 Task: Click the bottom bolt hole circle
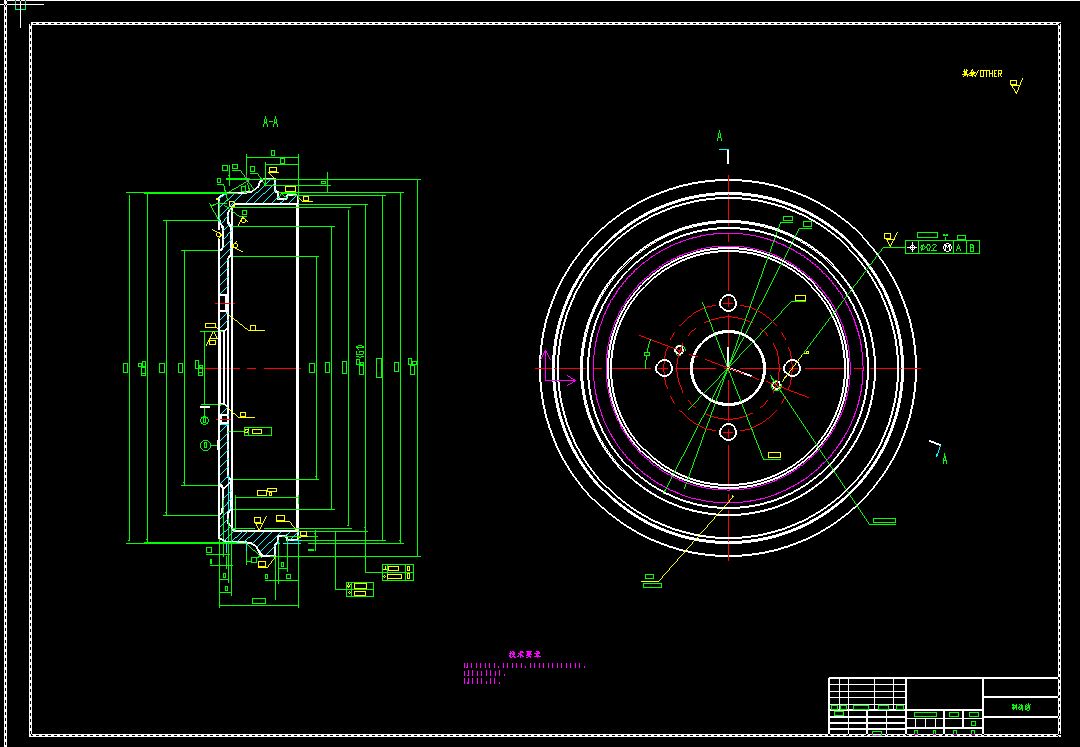[728, 432]
